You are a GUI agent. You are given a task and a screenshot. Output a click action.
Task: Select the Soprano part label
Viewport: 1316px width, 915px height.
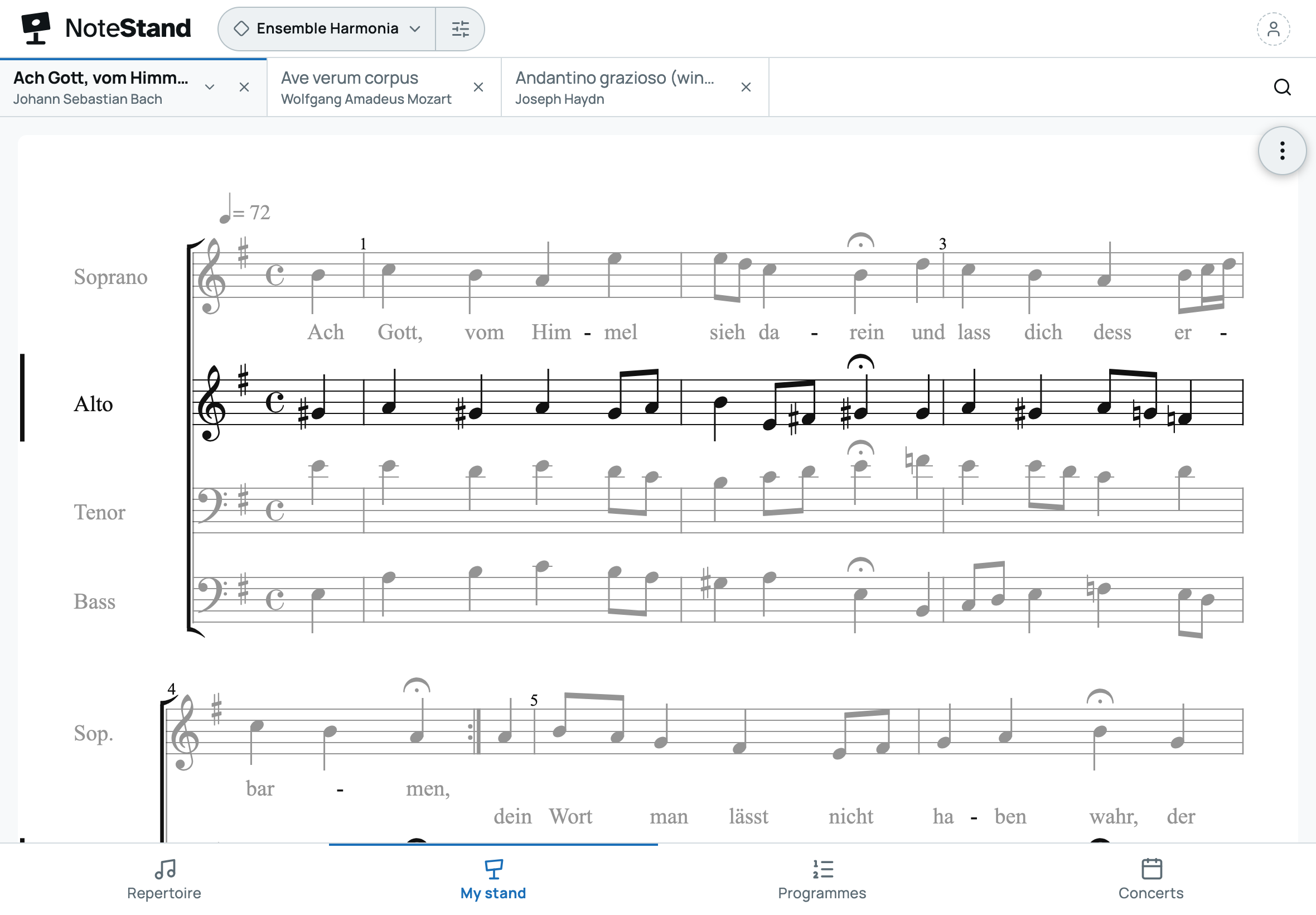(x=110, y=277)
